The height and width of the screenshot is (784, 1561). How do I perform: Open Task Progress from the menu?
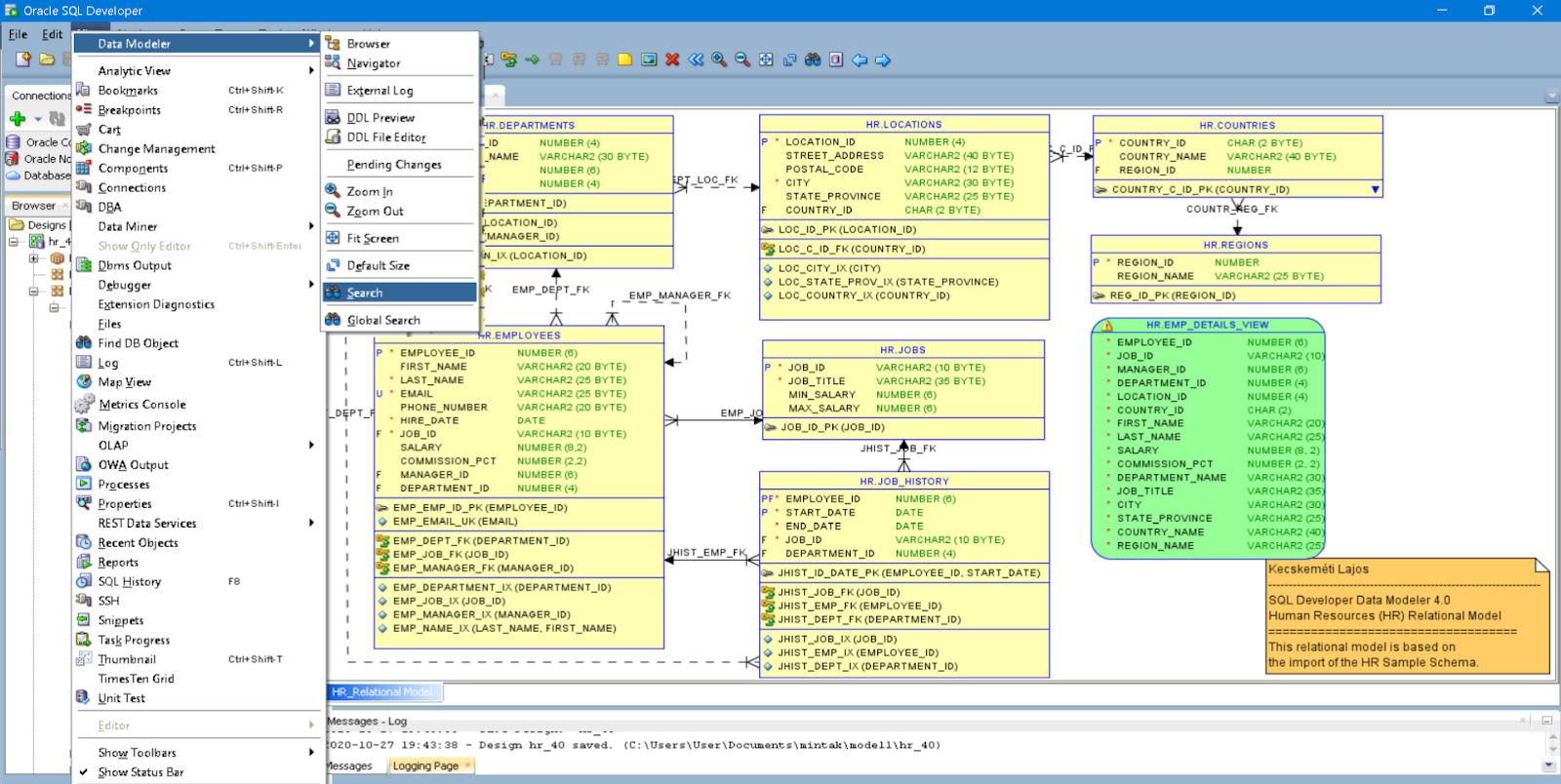(x=198, y=640)
